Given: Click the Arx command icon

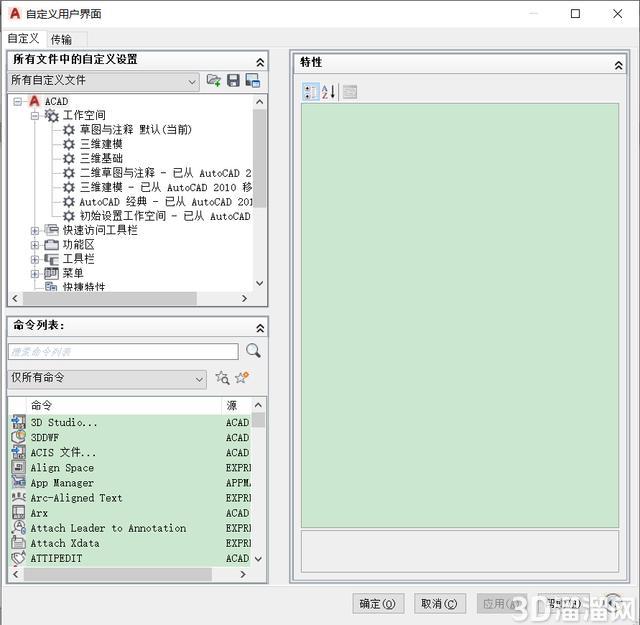Looking at the screenshot, I should (x=18, y=513).
